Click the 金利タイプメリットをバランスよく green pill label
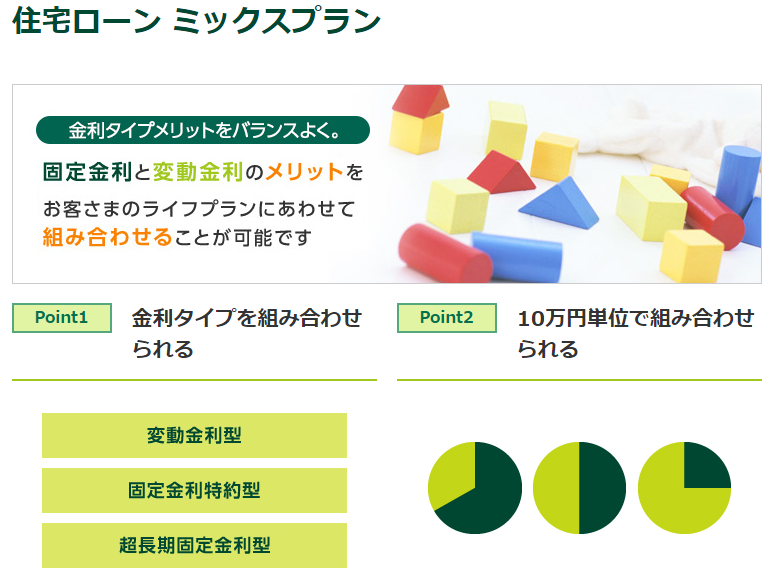 [203, 130]
